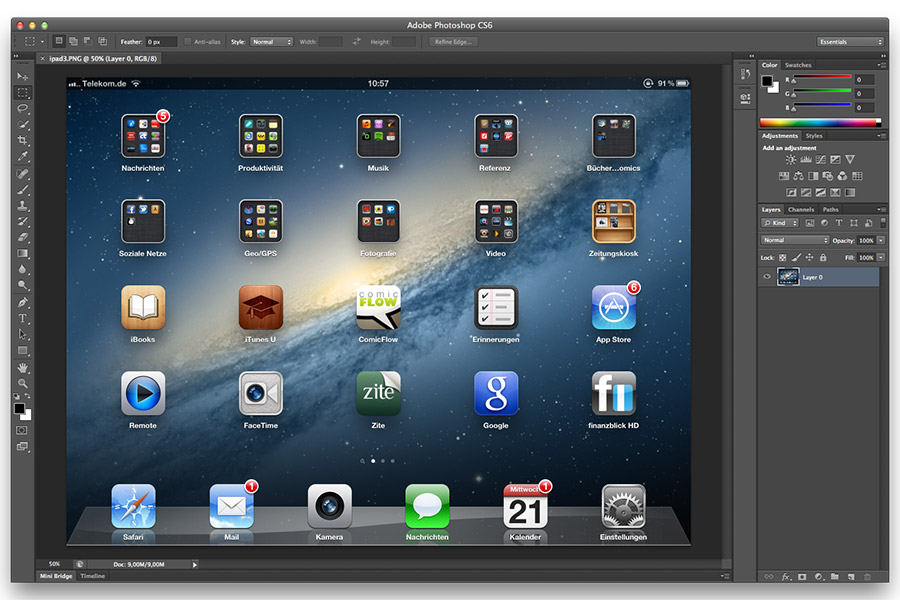This screenshot has height=600, width=900.
Task: Click the foreground color swatch in Color panel
Action: coord(767,81)
